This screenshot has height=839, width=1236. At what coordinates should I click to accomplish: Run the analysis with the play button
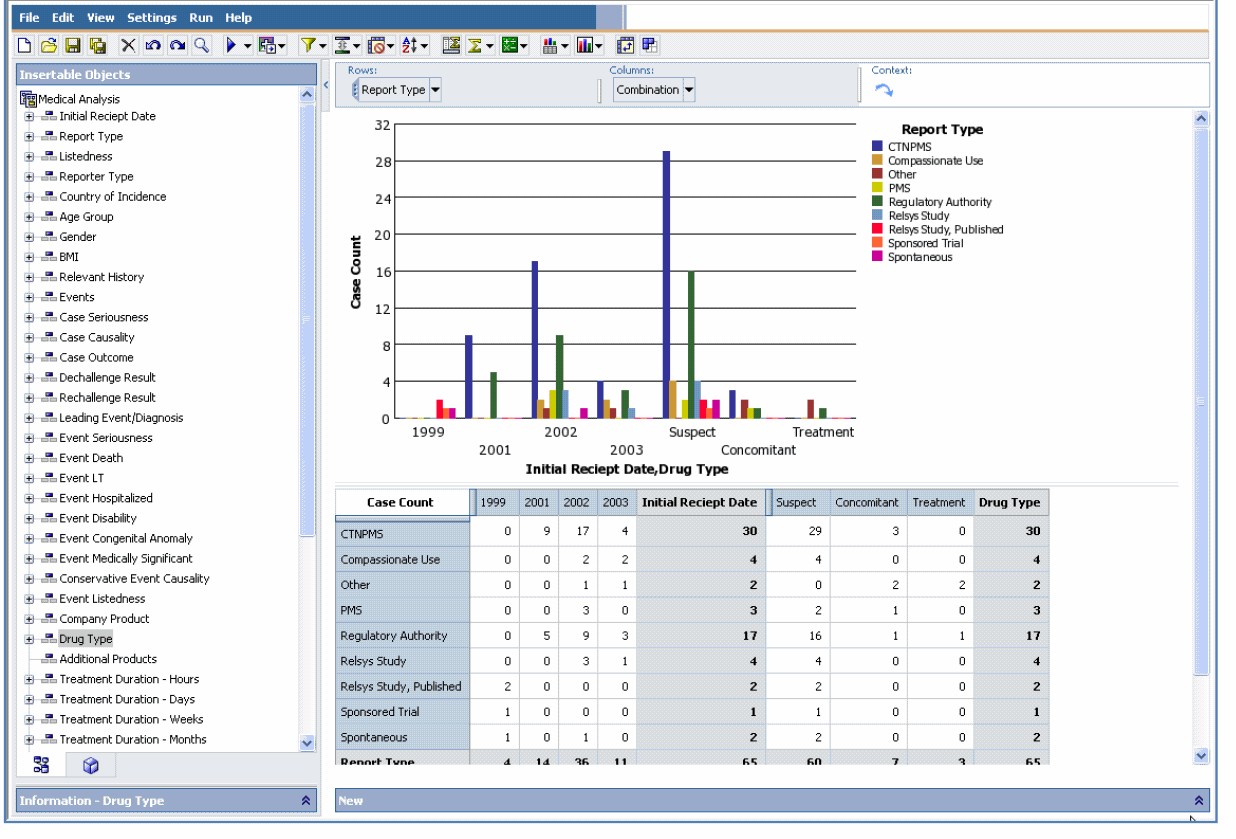[232, 45]
